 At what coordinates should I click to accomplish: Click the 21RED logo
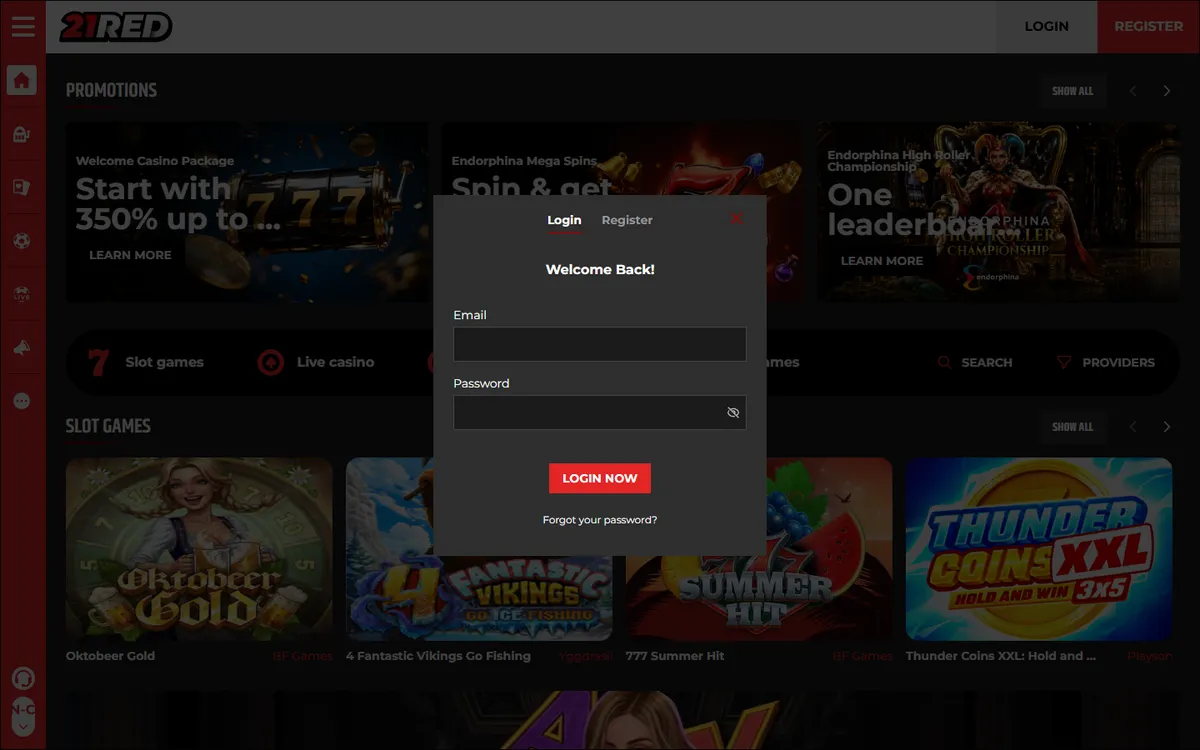click(x=115, y=27)
